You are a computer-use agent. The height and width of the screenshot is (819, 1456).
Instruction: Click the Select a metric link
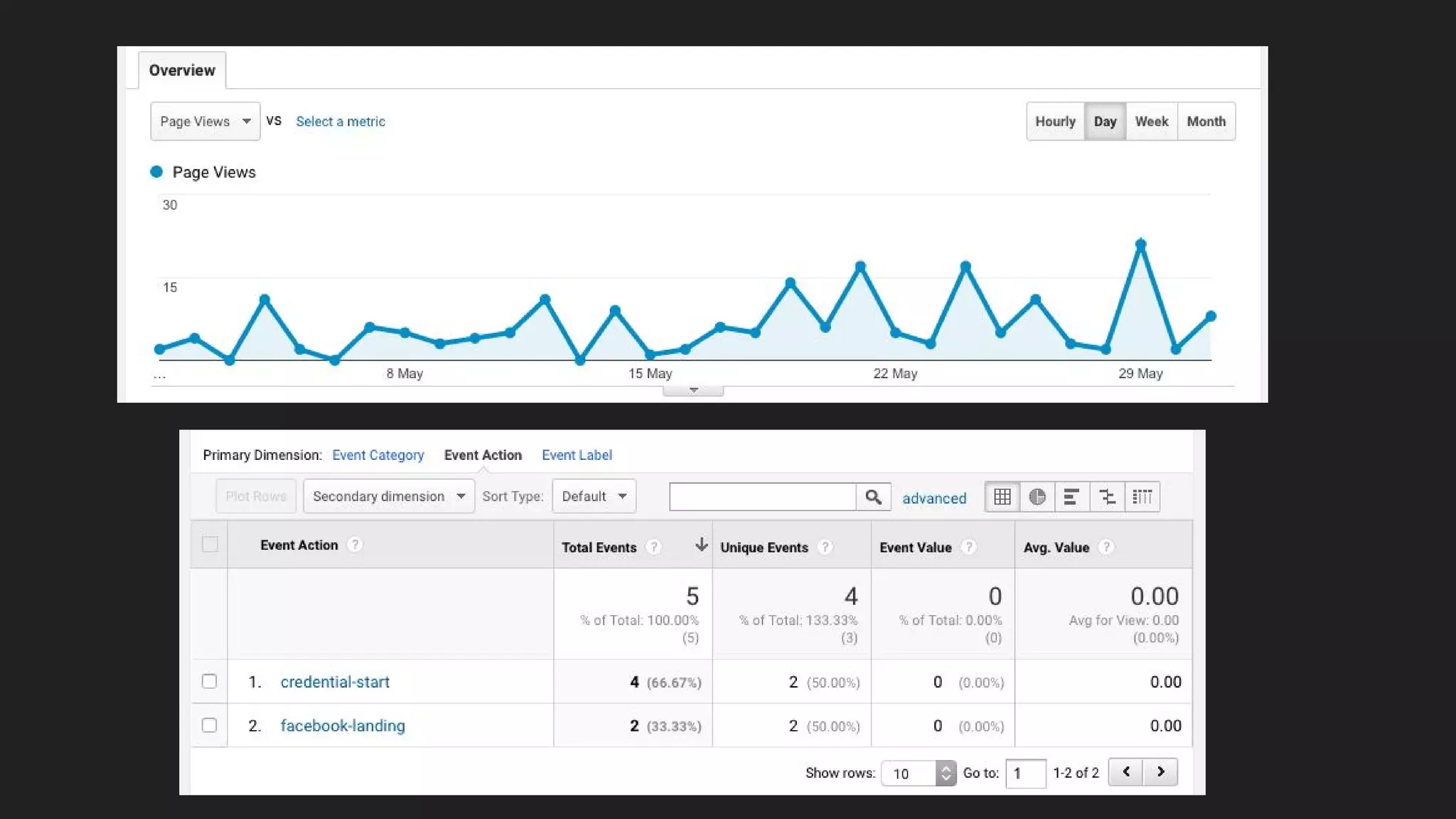(340, 122)
